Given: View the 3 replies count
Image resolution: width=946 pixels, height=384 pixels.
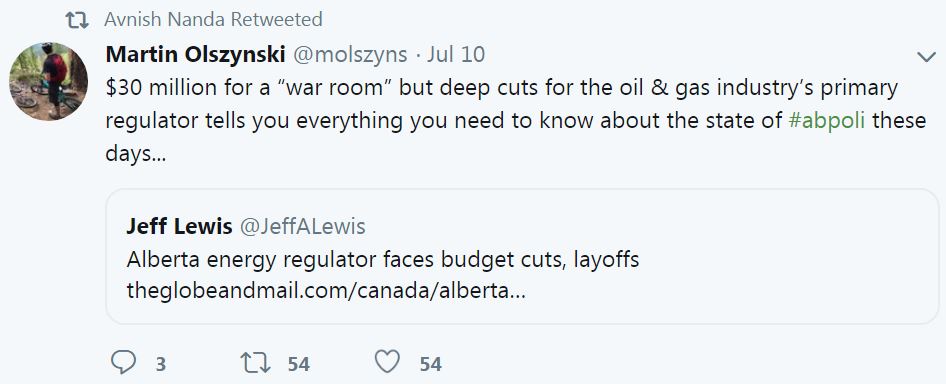Looking at the screenshot, I should pos(160,365).
